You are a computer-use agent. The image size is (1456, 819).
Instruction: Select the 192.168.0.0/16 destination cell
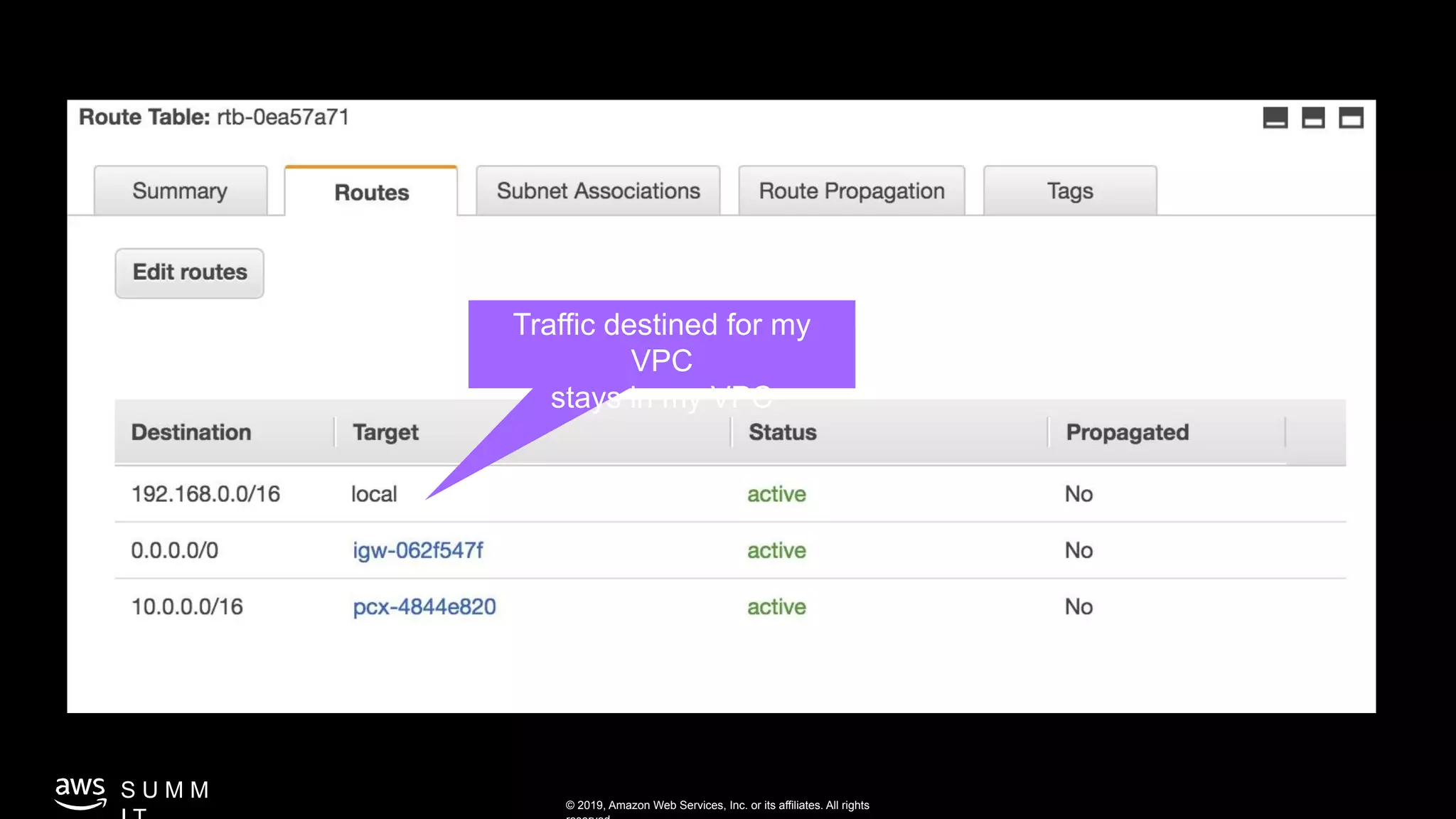[205, 494]
